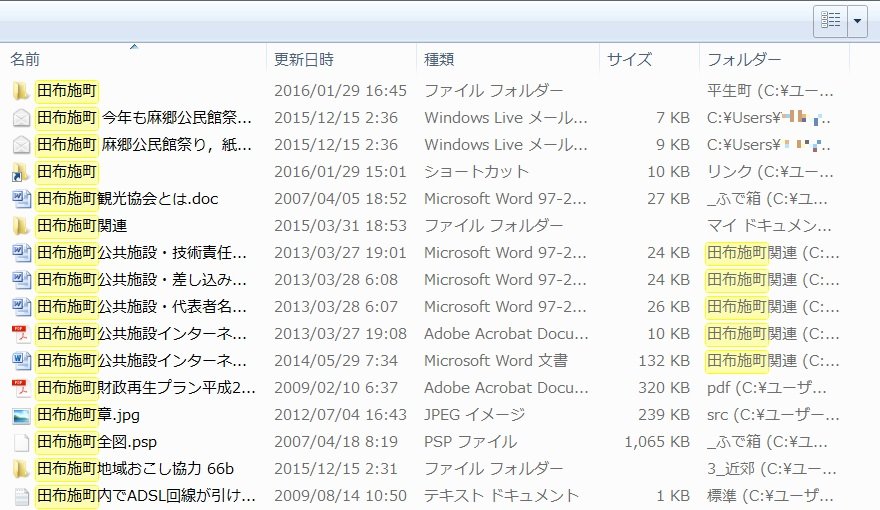Click the 27 KB size cell
This screenshot has height=510, width=880.
click(668, 199)
